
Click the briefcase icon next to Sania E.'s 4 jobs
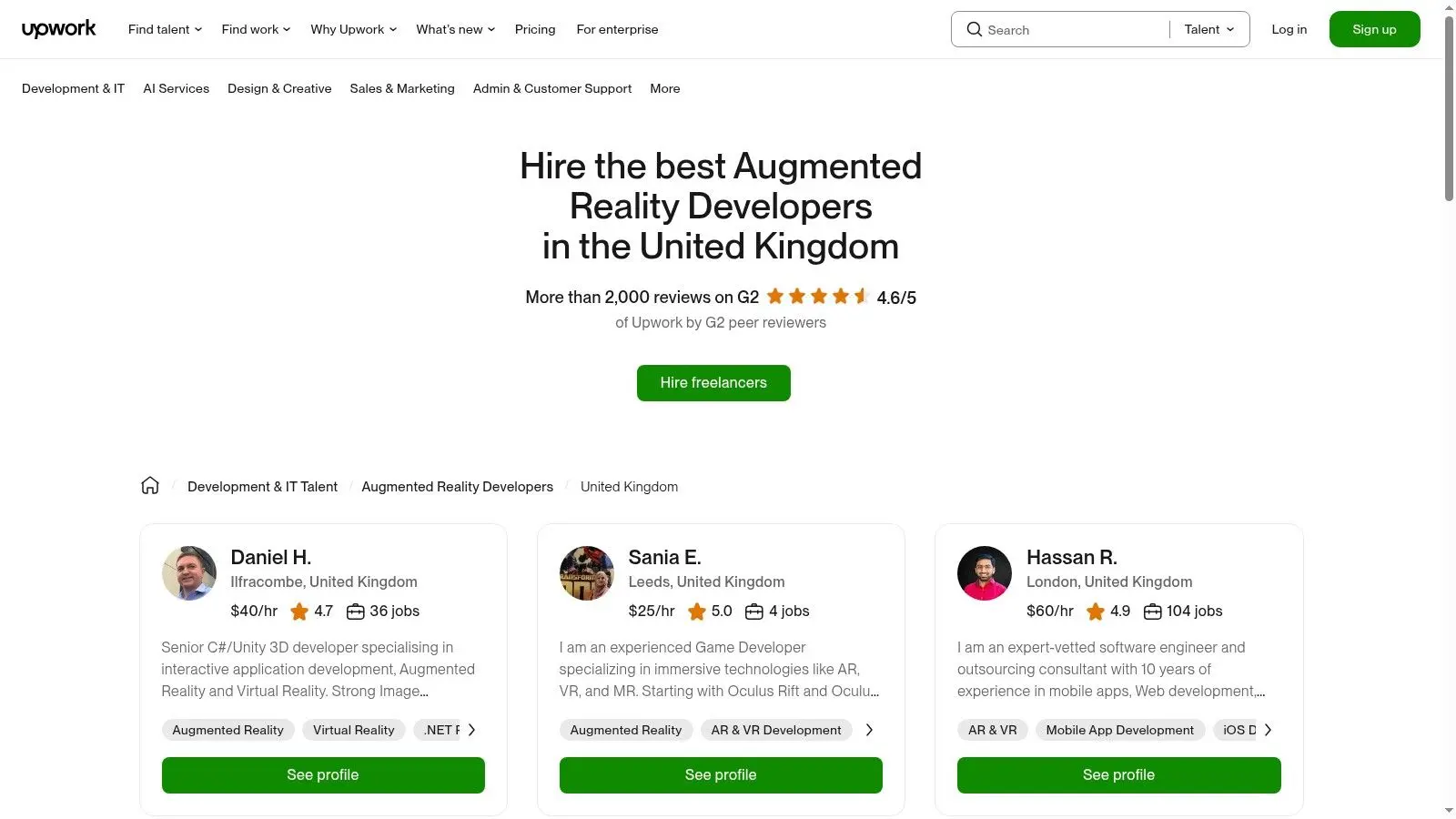(x=754, y=611)
